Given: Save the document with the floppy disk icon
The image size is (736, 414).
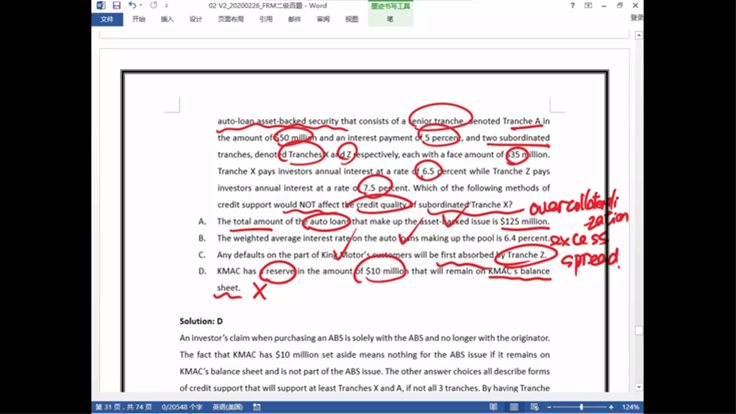Looking at the screenshot, I should pos(116,5).
